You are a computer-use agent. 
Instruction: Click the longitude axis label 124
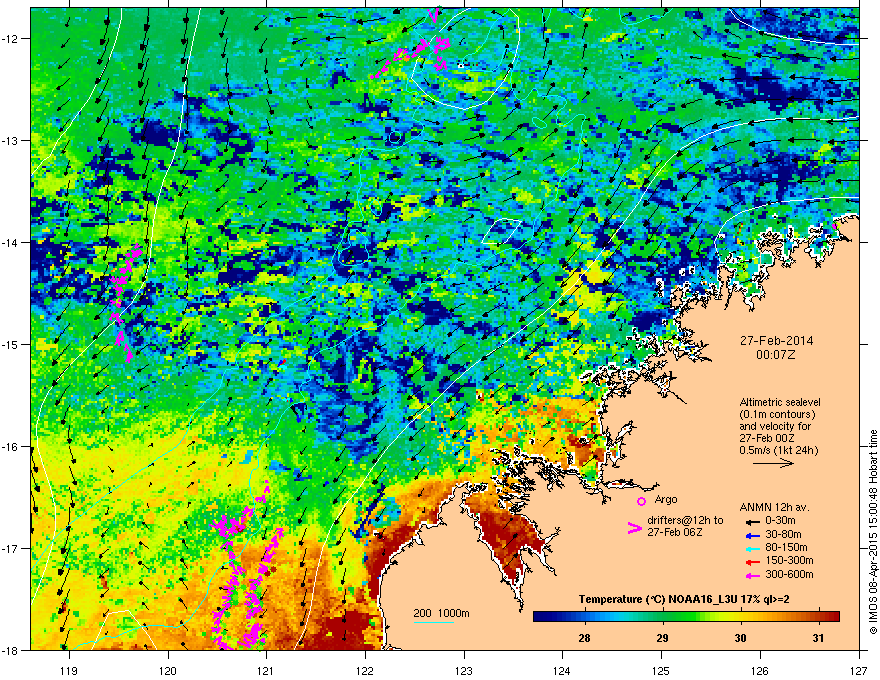[562, 670]
